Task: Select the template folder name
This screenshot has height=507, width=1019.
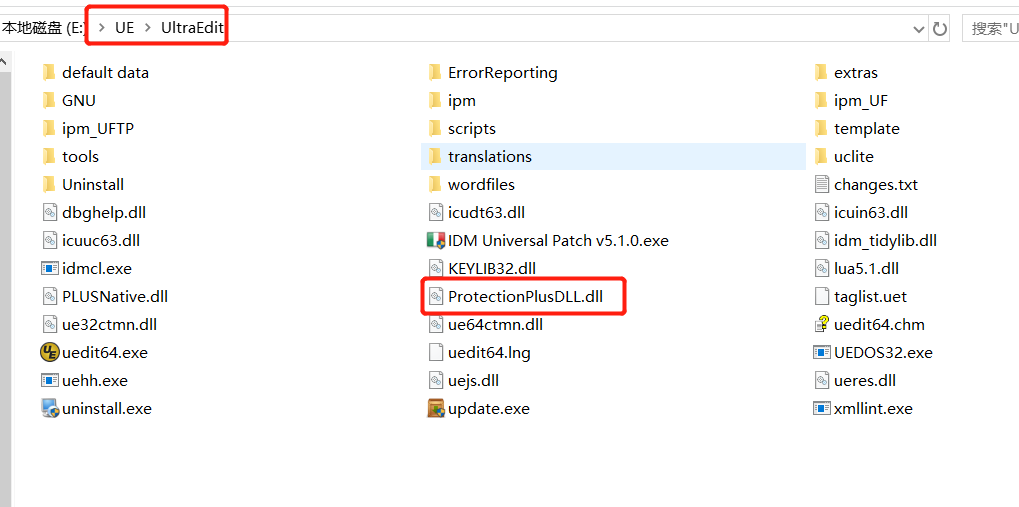Action: (x=867, y=129)
